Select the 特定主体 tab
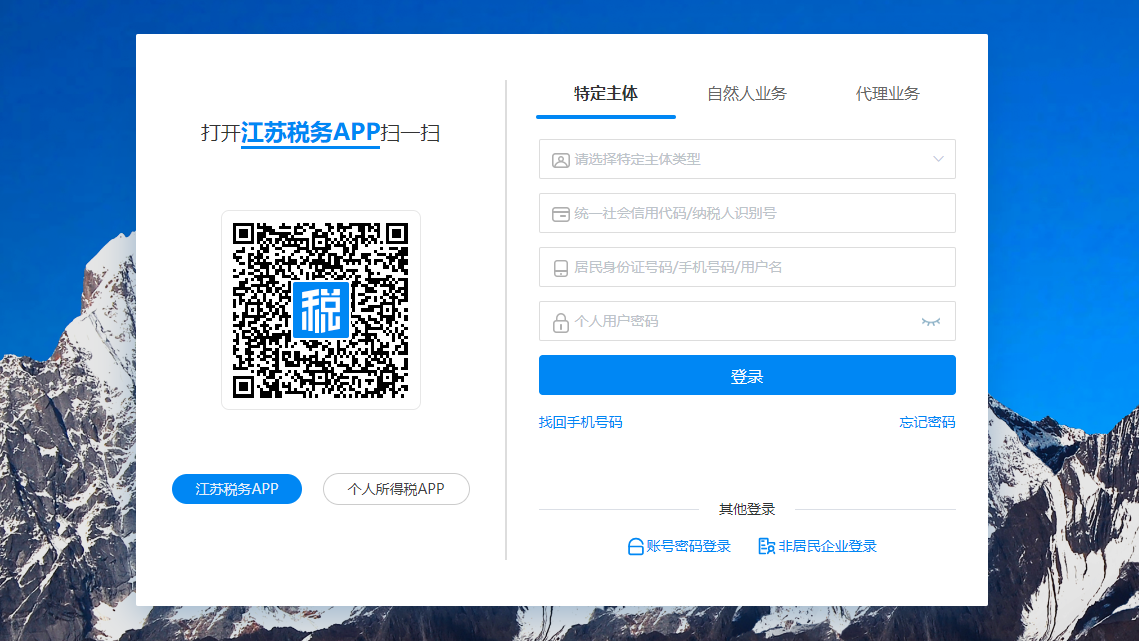 605,94
